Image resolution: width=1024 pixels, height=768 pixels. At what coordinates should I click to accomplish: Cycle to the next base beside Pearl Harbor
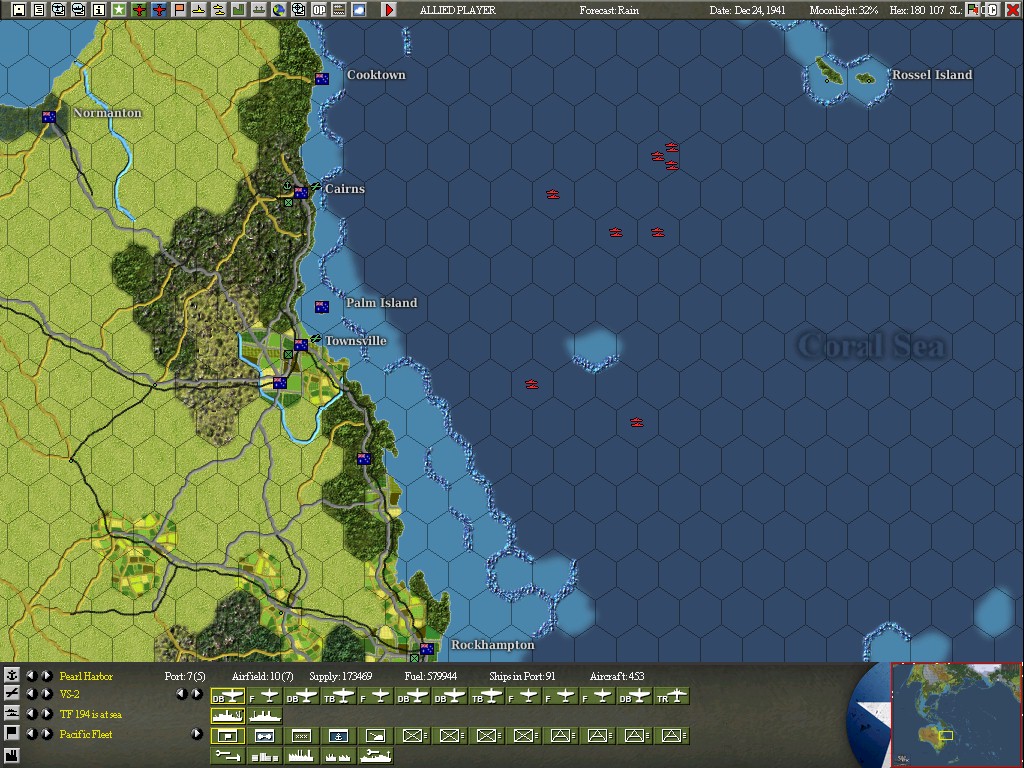coord(46,677)
